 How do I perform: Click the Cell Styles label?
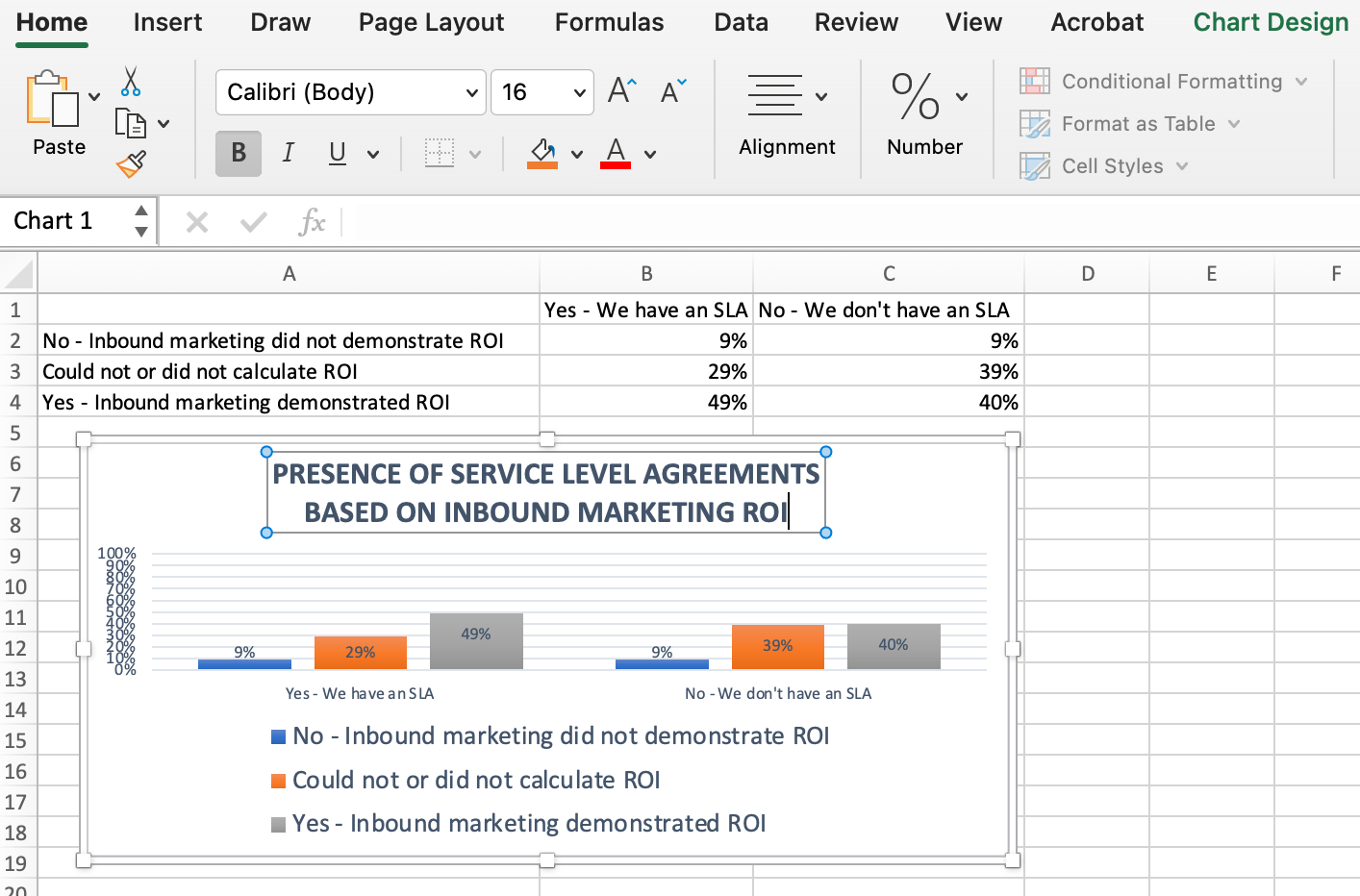point(1113,166)
